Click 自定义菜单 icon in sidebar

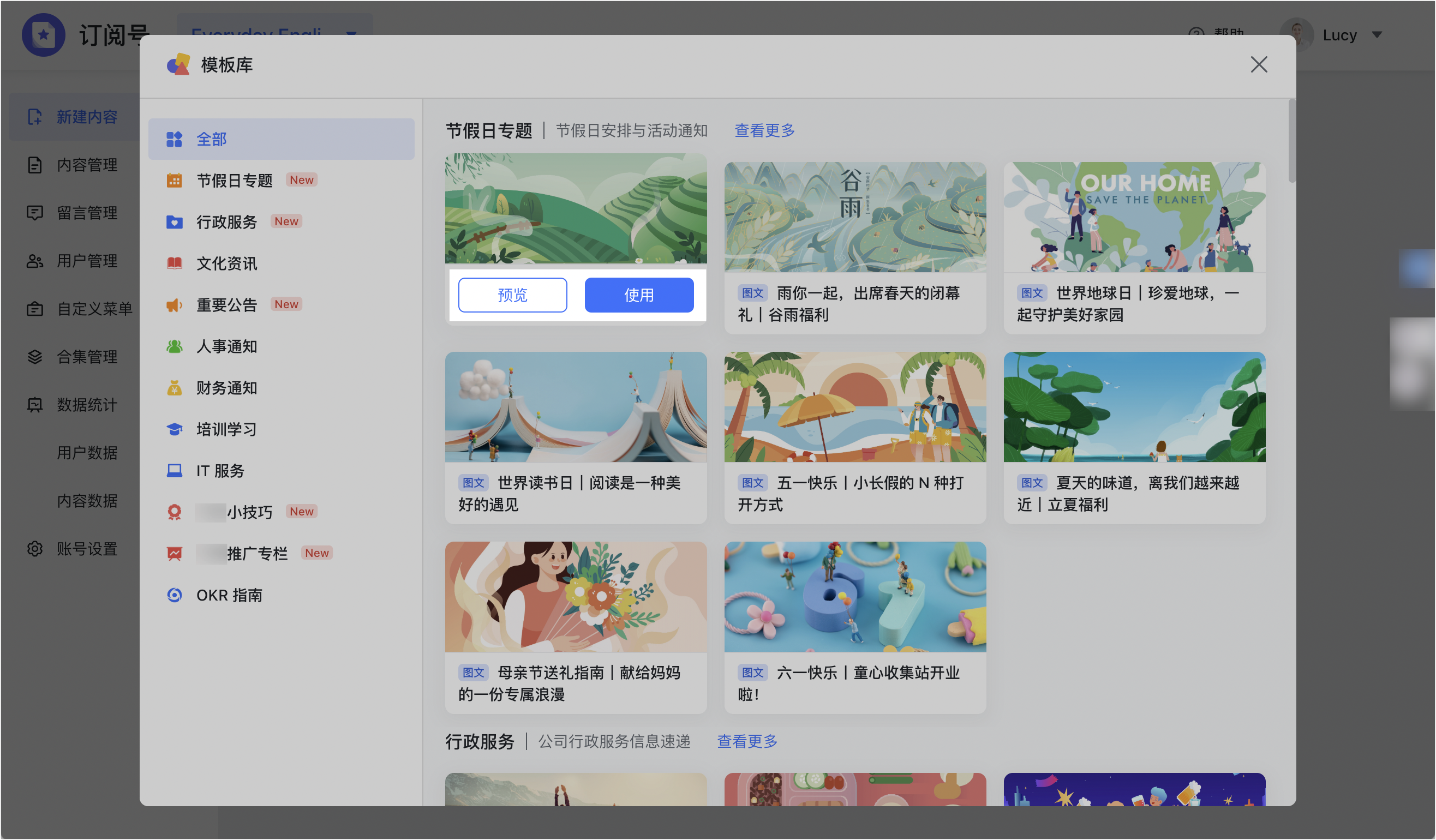click(35, 309)
